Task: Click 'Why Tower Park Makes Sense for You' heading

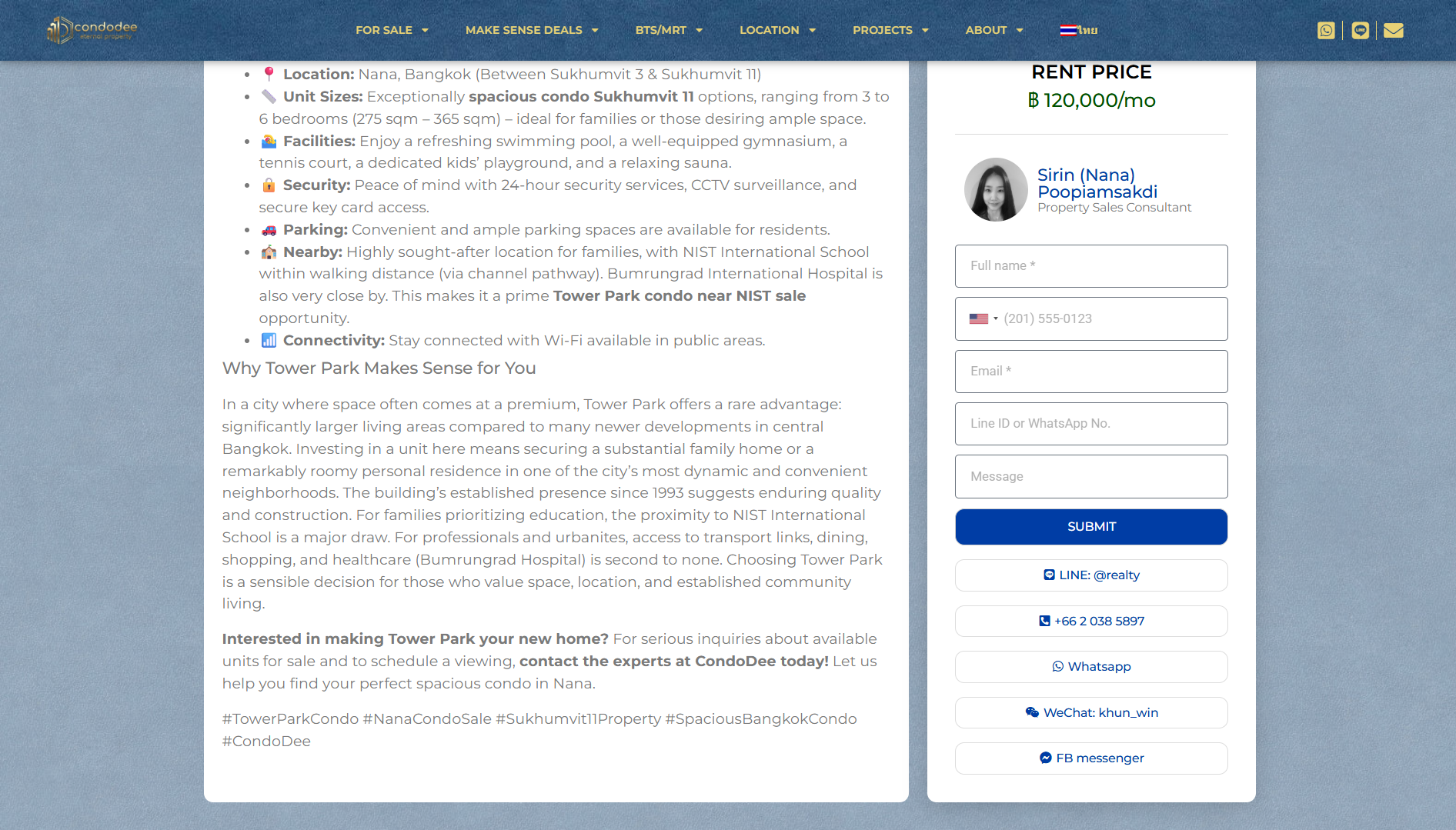Action: (x=379, y=368)
